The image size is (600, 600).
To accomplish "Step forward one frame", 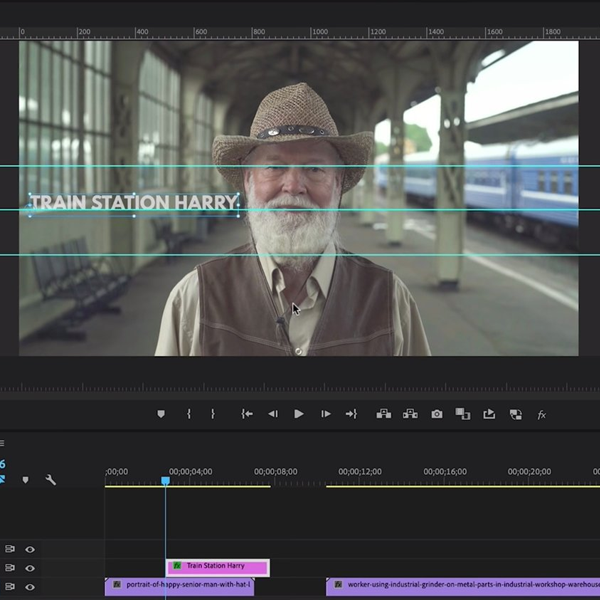I will pos(325,414).
